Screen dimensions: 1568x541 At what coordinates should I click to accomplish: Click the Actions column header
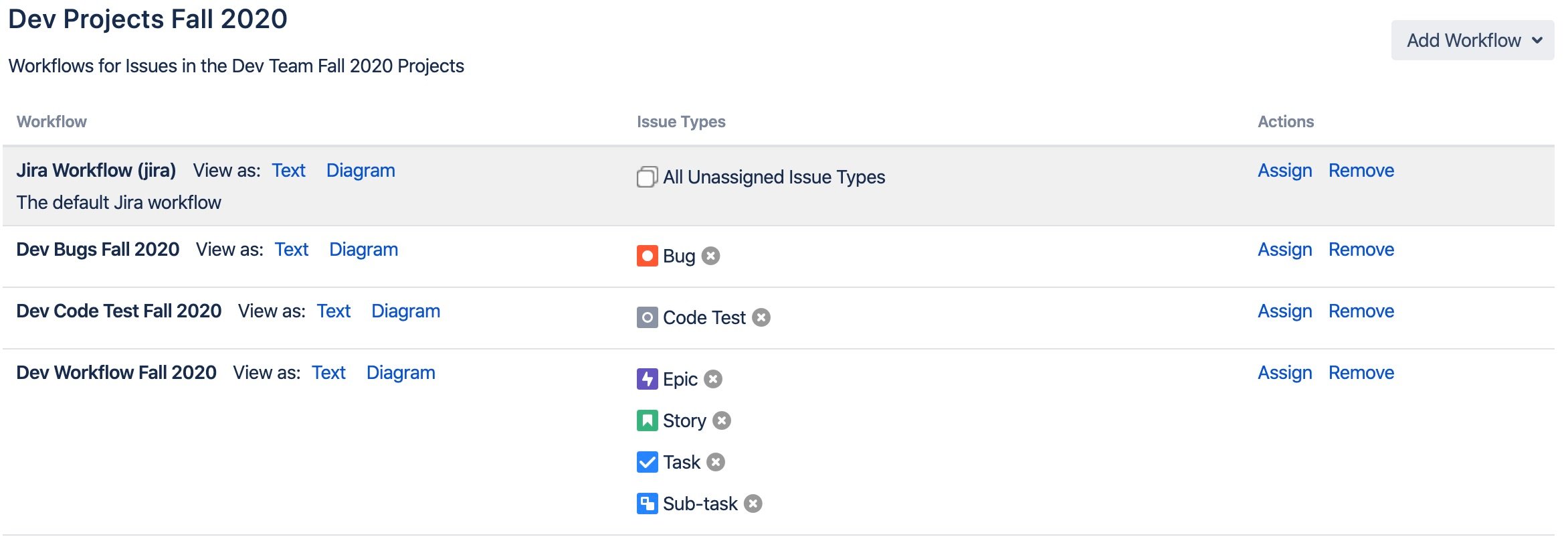1286,122
